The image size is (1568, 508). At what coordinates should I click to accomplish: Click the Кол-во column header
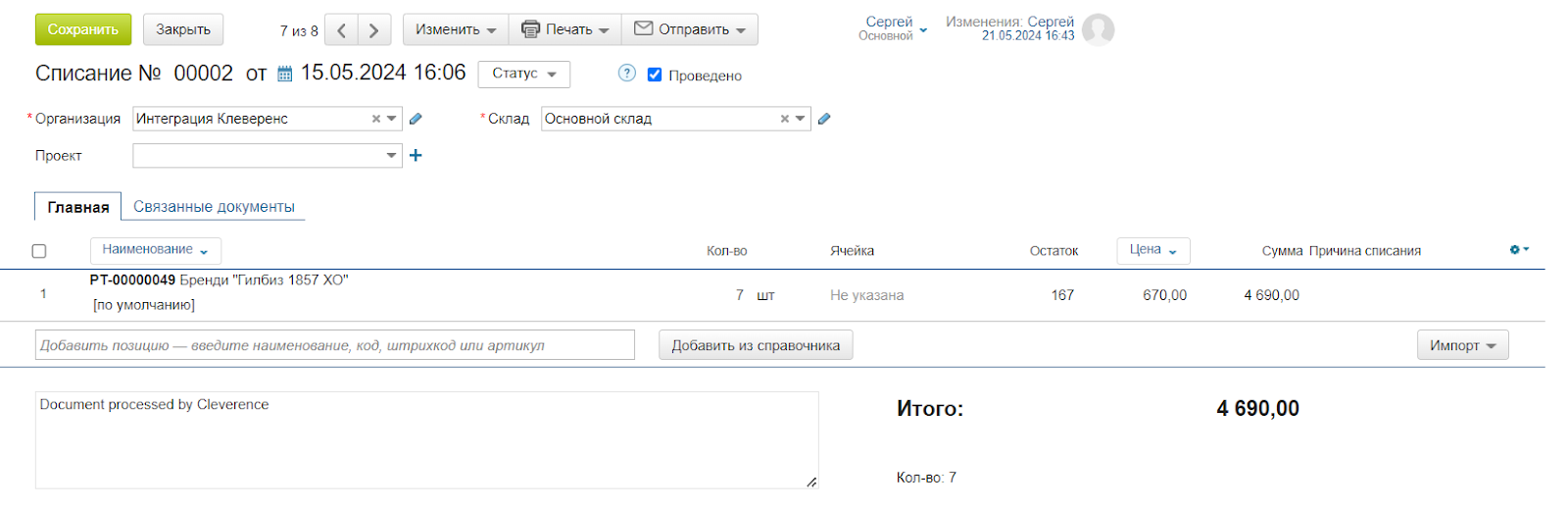tap(727, 251)
